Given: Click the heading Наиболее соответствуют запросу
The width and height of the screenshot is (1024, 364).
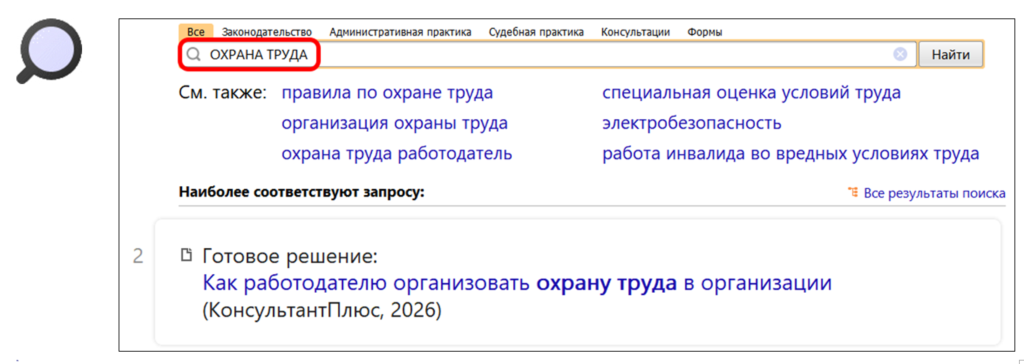Looking at the screenshot, I should pyautogui.click(x=301, y=193).
